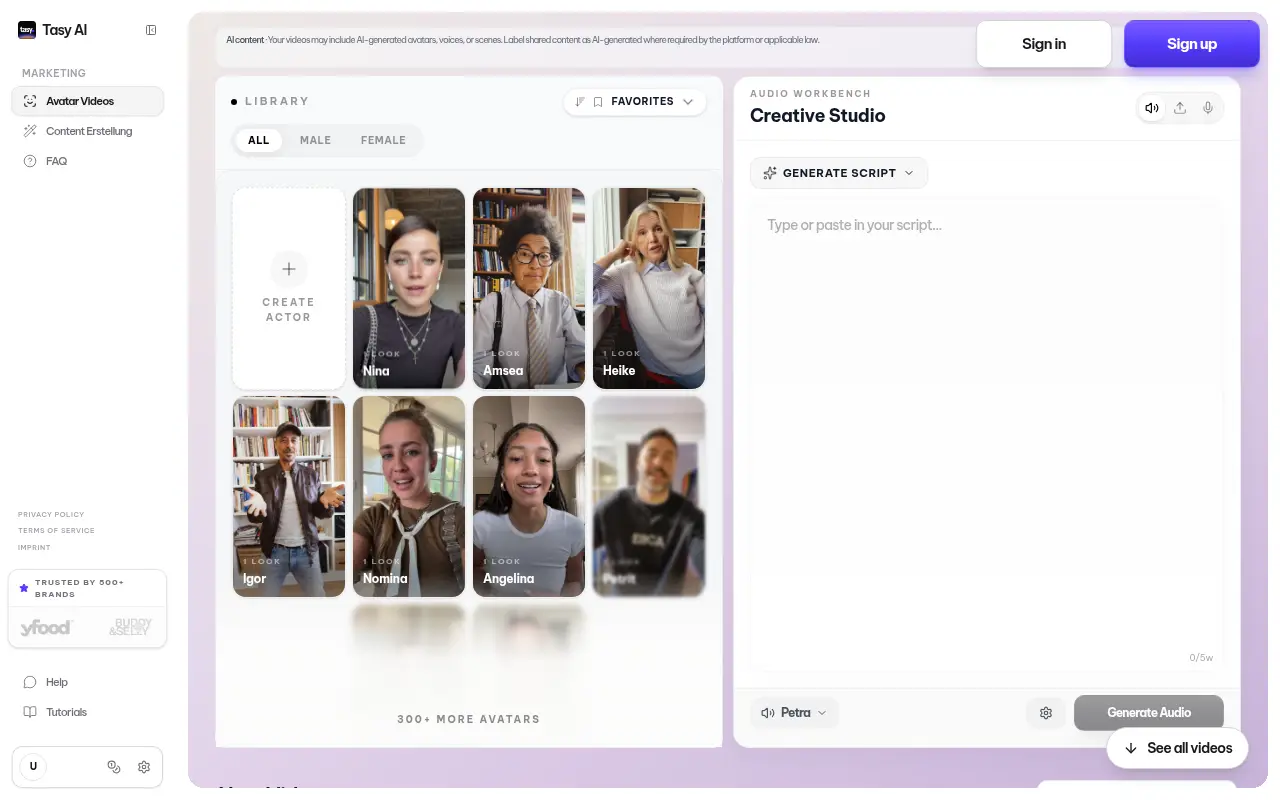1280x800 pixels.
Task: Click the AI content notice text
Action: pyautogui.click(x=523, y=40)
